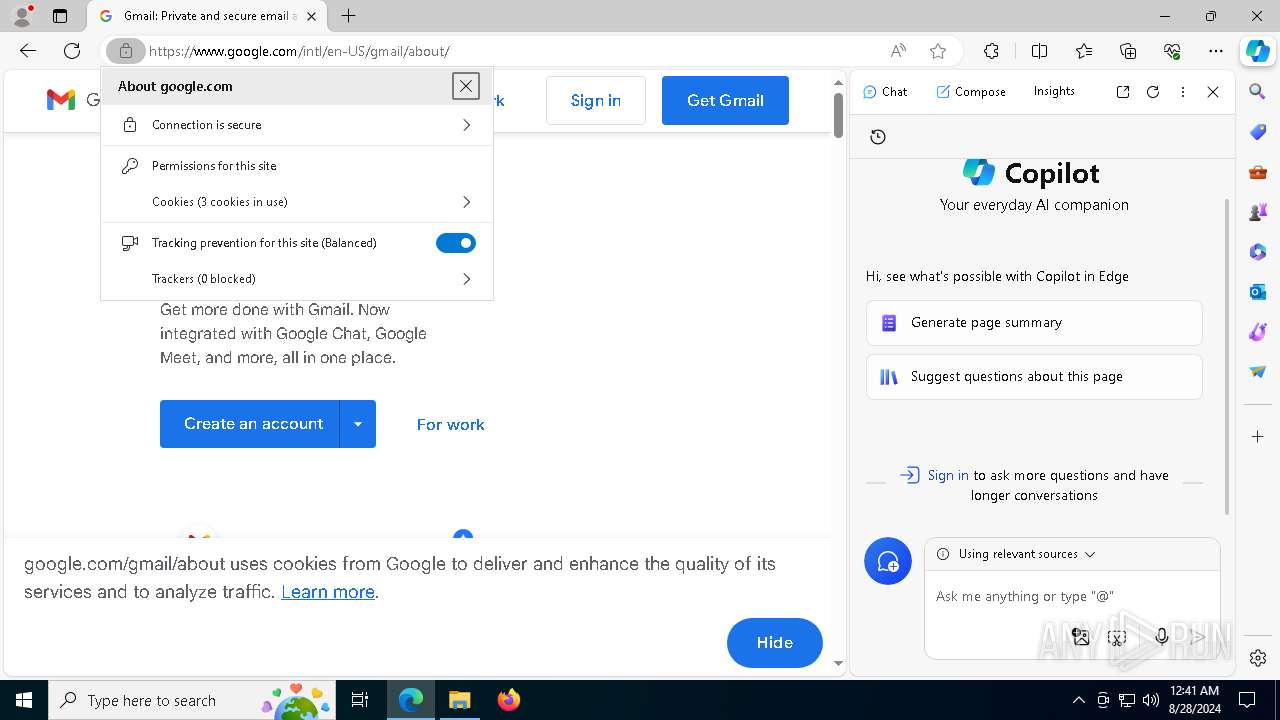Image resolution: width=1280 pixels, height=720 pixels.
Task: Add page to favorites with the star icon
Action: [x=938, y=51]
